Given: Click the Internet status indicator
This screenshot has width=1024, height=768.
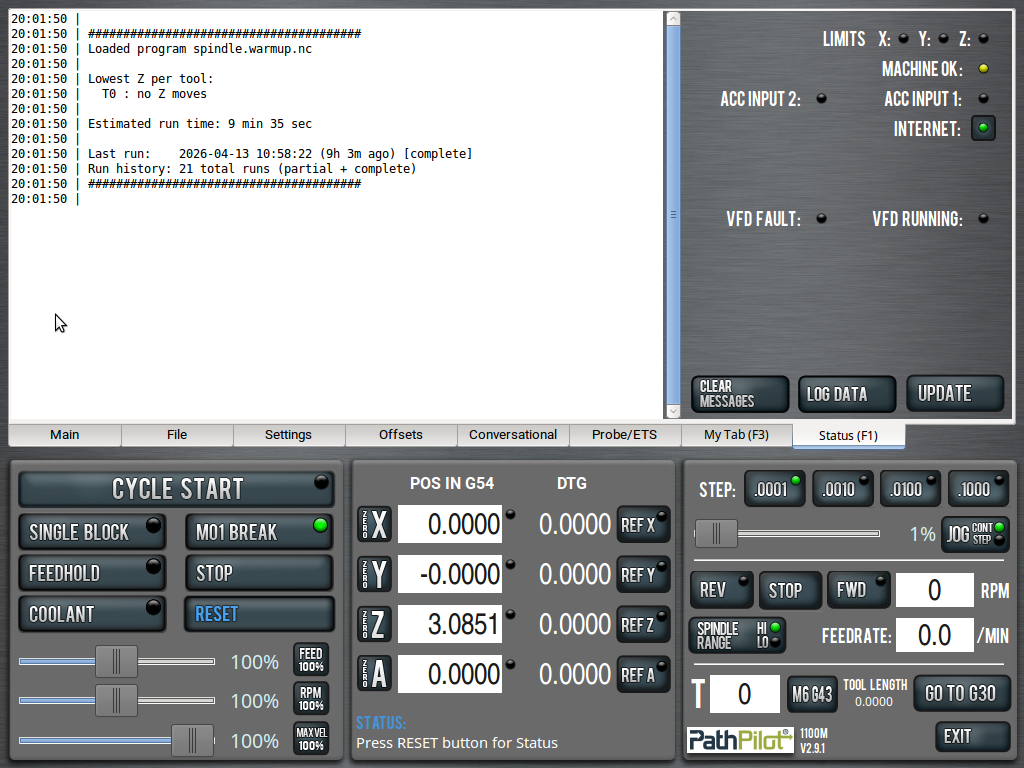Looking at the screenshot, I should (983, 128).
